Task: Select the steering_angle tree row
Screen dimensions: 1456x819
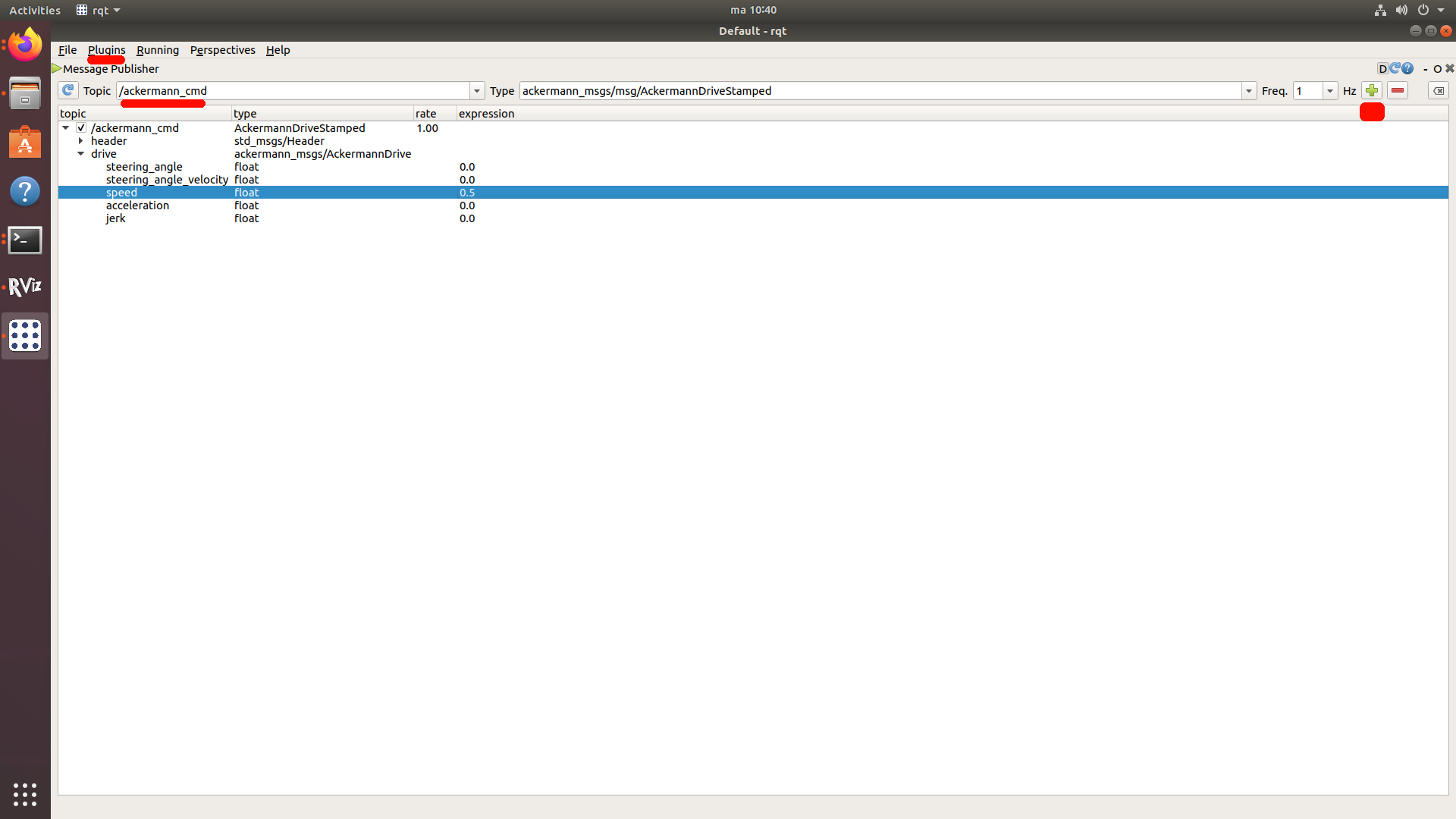Action: [144, 167]
